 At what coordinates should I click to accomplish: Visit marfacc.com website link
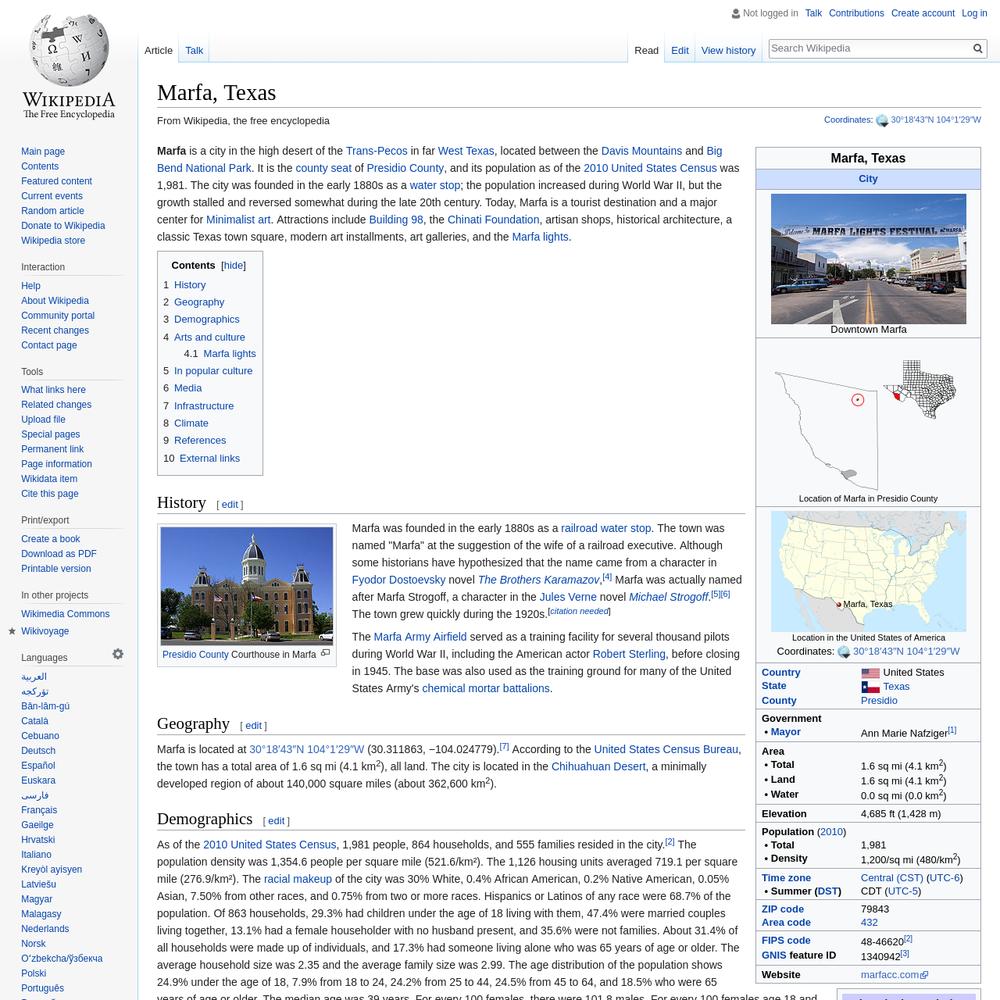click(893, 975)
